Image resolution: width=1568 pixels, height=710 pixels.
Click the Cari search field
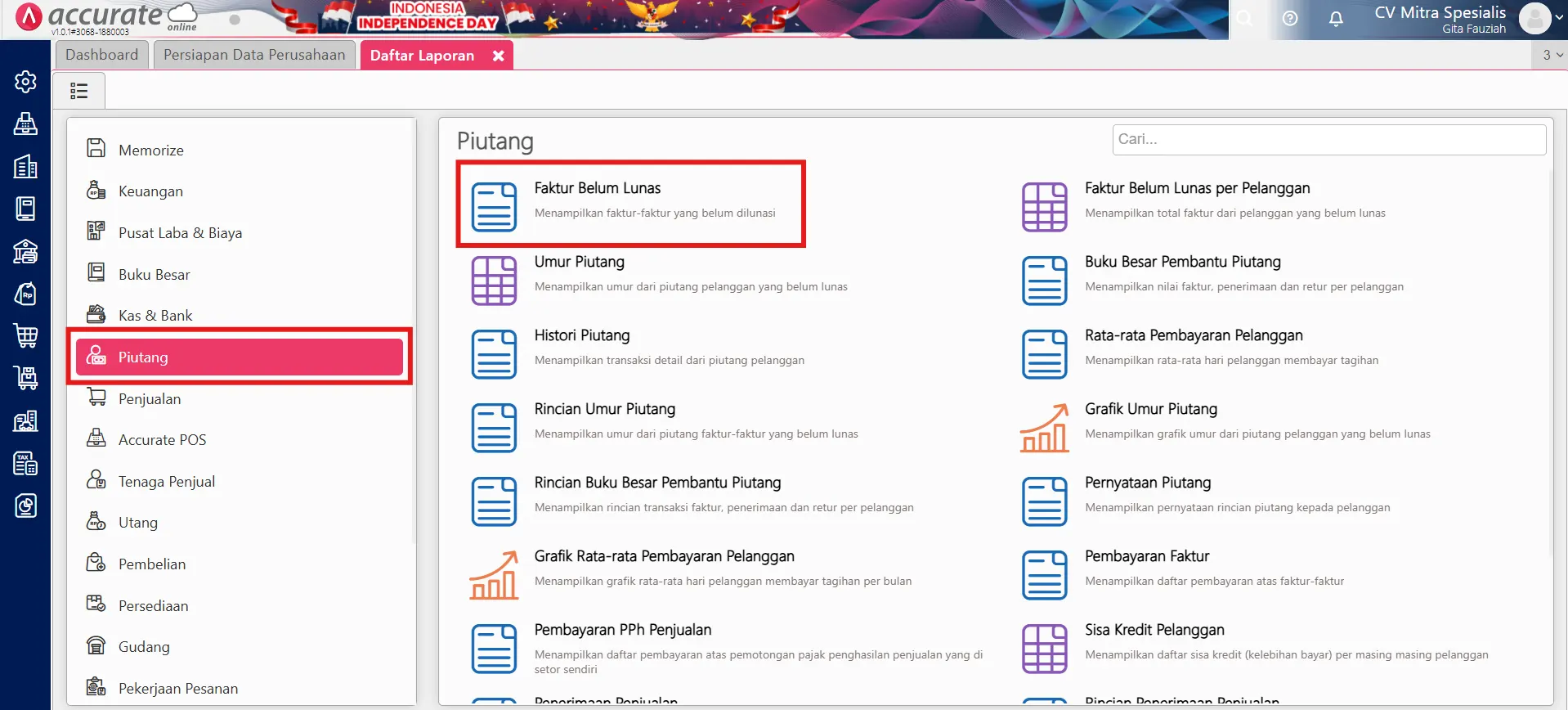pyautogui.click(x=1328, y=139)
